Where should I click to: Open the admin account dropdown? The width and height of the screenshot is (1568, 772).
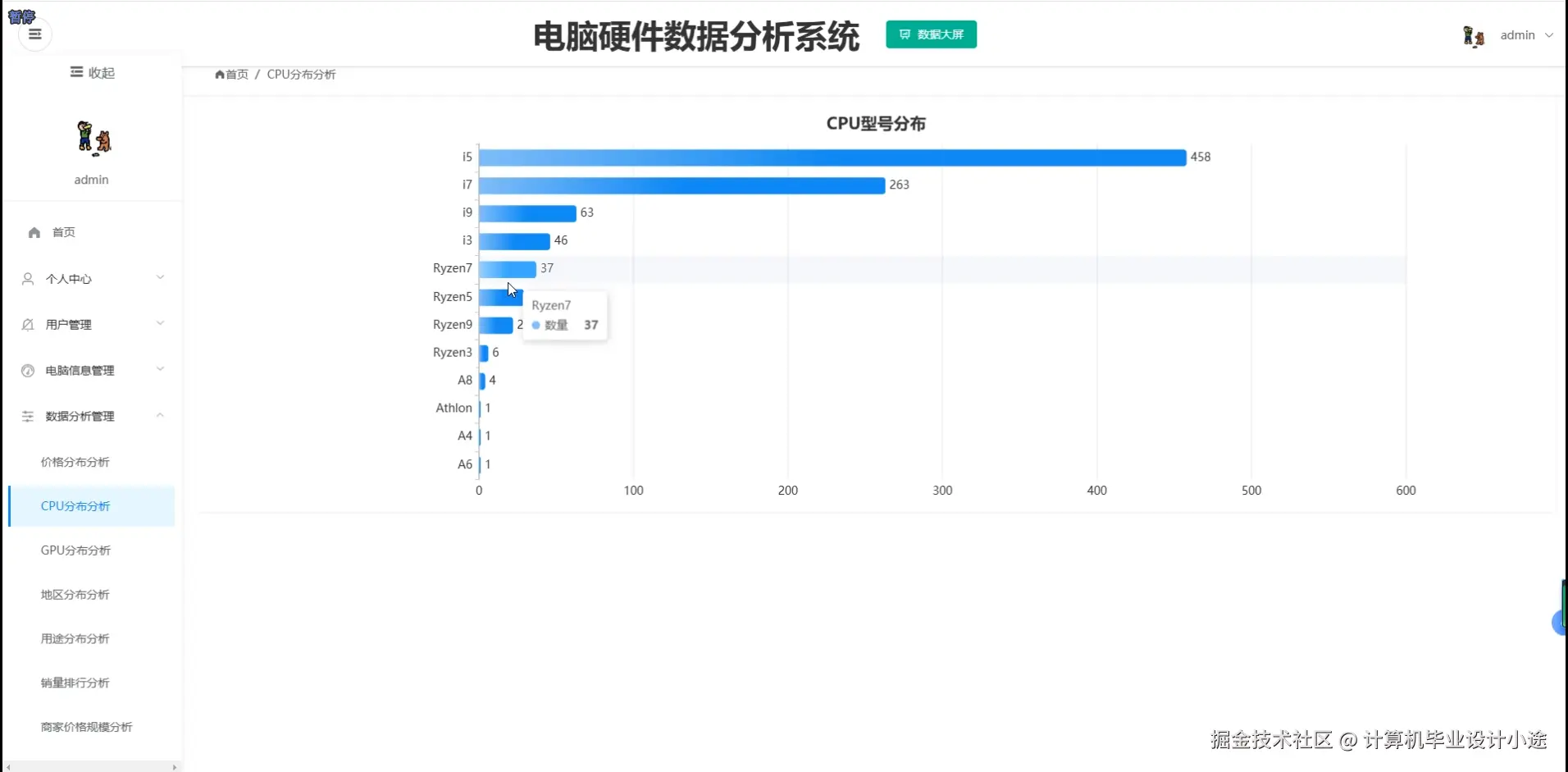click(1525, 34)
